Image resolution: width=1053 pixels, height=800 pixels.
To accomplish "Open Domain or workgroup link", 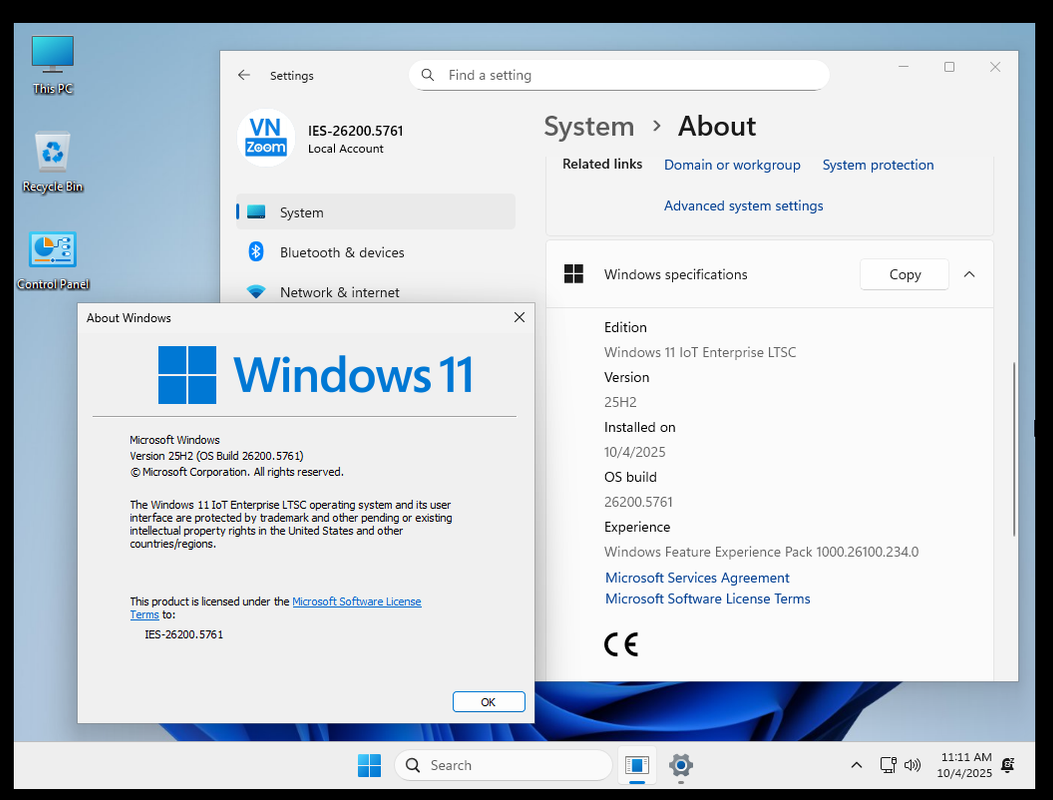I will pos(732,165).
